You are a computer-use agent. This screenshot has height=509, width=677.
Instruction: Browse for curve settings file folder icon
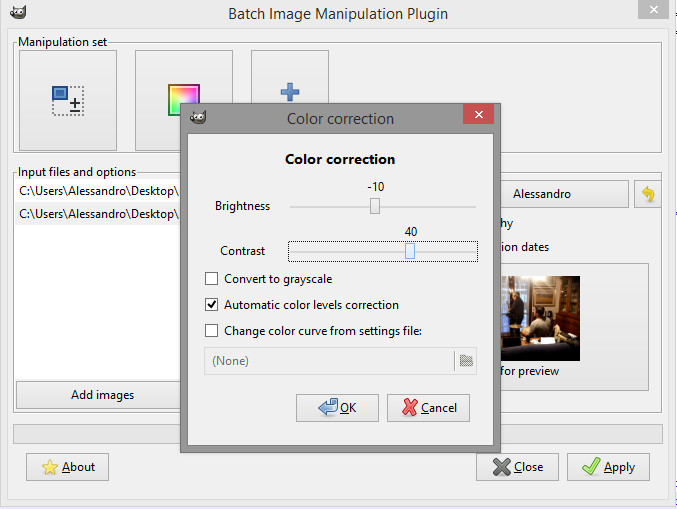pos(466,360)
